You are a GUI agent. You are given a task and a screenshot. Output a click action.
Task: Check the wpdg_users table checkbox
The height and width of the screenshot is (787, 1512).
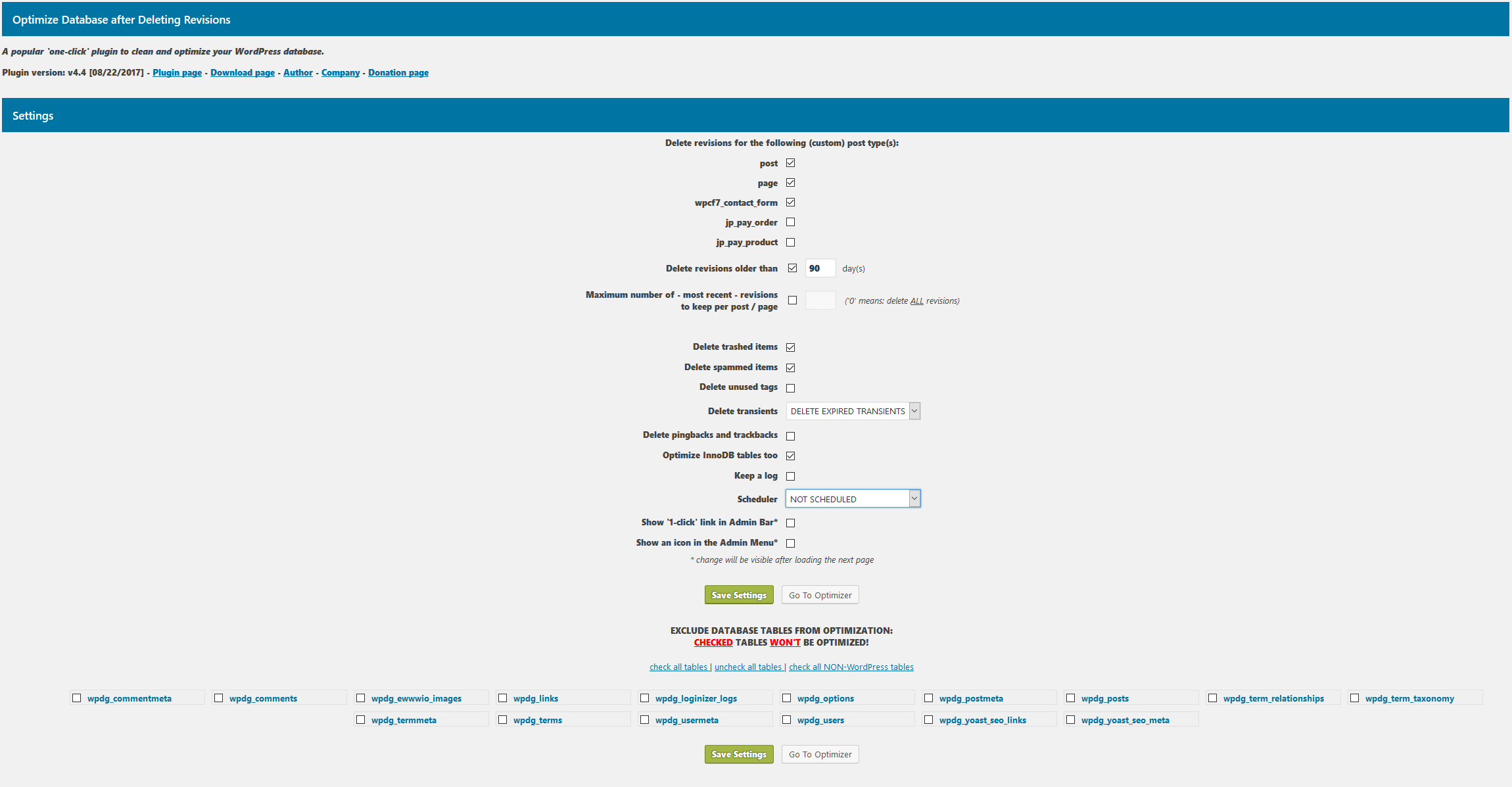[786, 720]
